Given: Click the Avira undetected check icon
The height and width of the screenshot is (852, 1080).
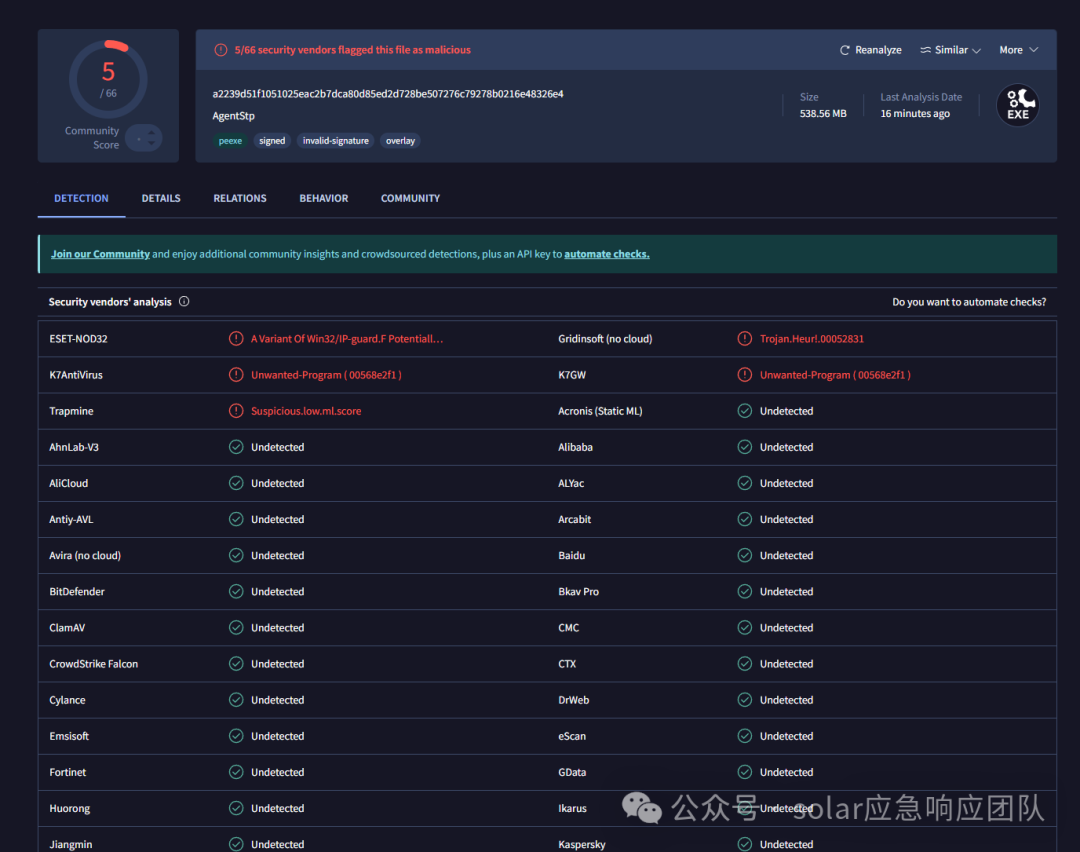Looking at the screenshot, I should coord(236,555).
